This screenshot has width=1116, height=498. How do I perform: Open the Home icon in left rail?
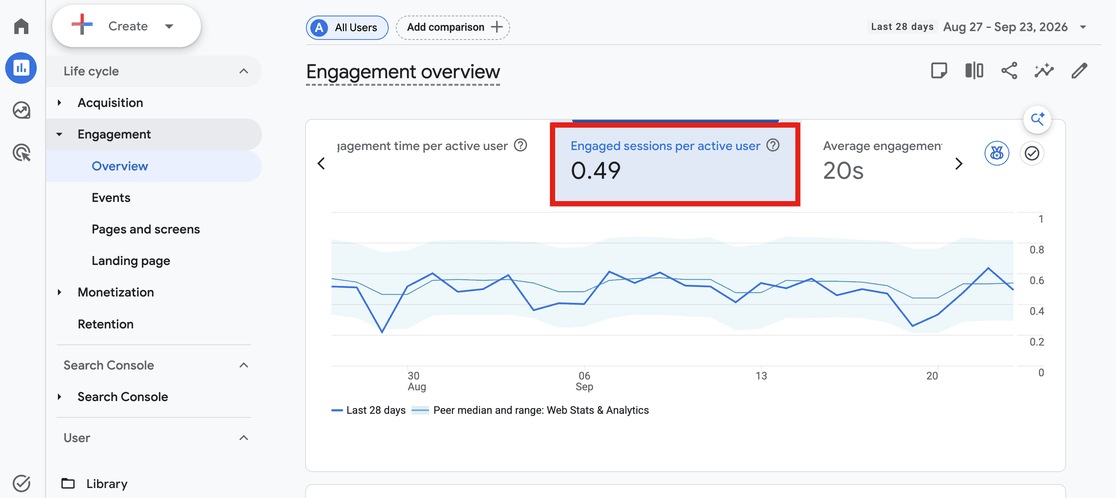click(x=21, y=27)
